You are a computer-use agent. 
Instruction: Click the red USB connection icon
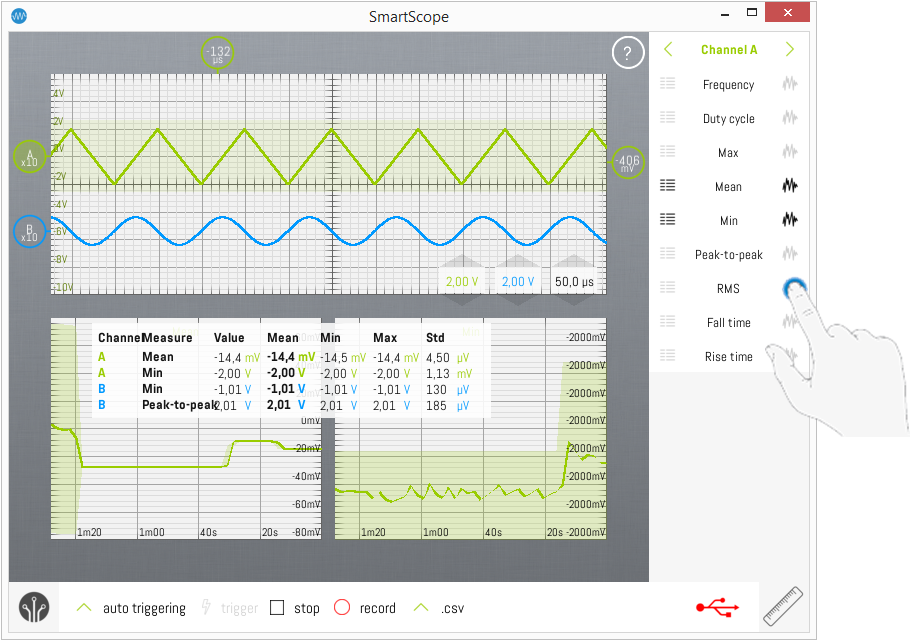pyautogui.click(x=718, y=607)
